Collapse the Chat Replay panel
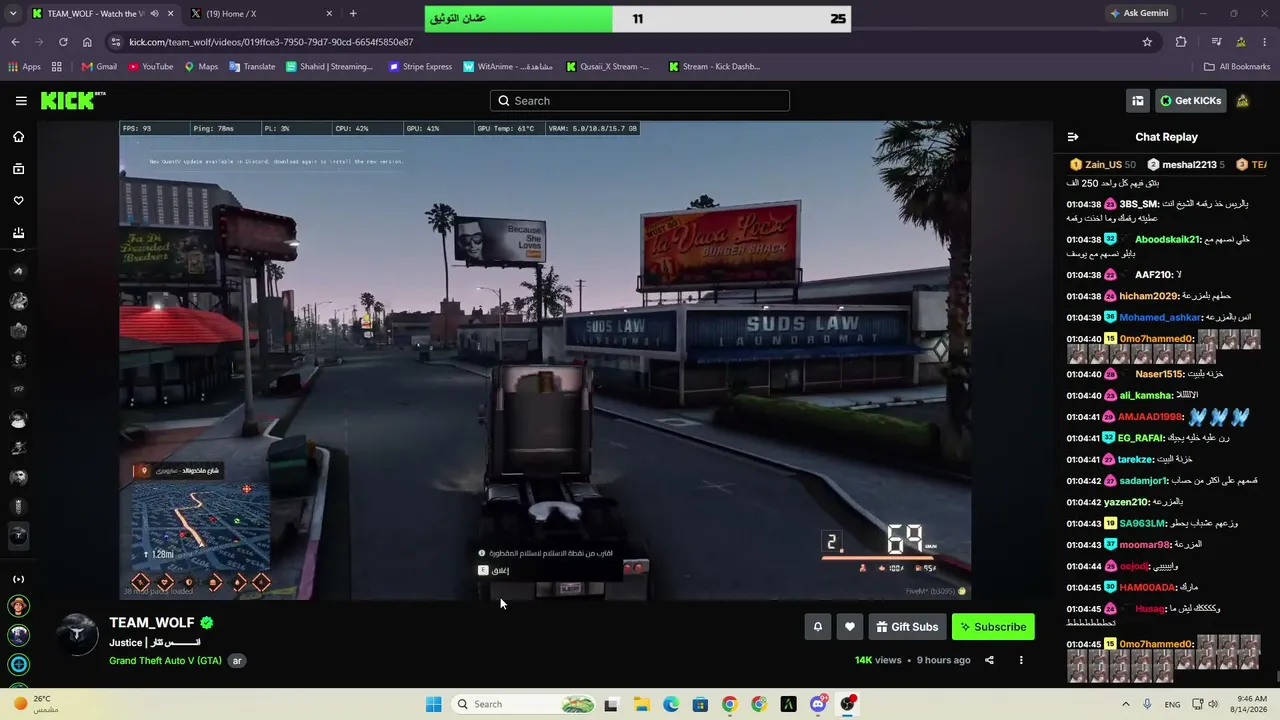Image resolution: width=1280 pixels, height=720 pixels. click(x=1073, y=137)
